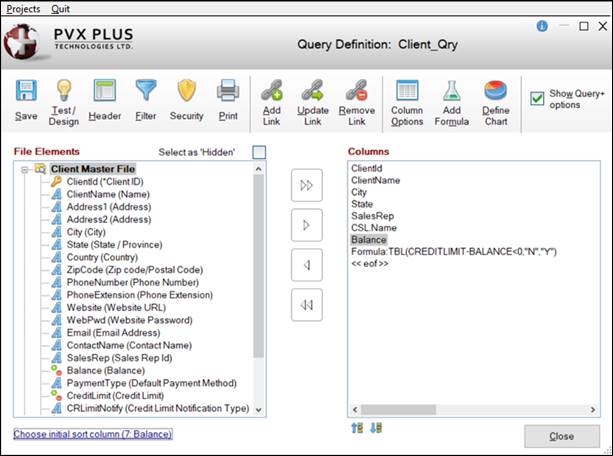Click the vertical scrollbar thumb in File Elements
Viewport: 613px width, 456px height.
(258, 266)
